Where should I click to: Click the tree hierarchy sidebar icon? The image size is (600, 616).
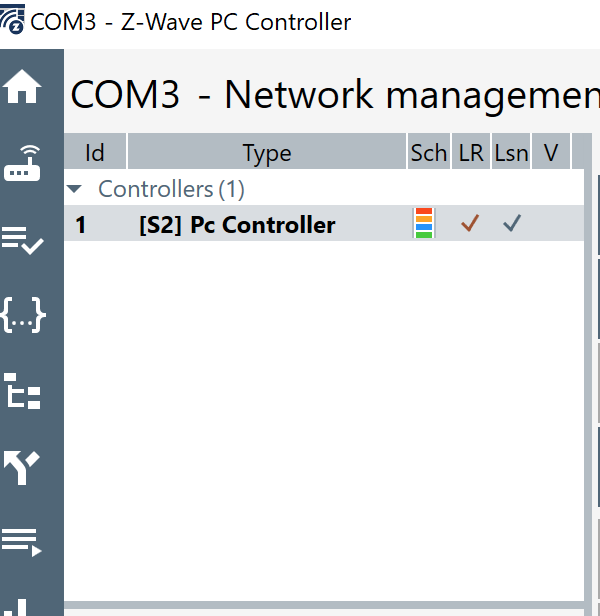[x=23, y=391]
